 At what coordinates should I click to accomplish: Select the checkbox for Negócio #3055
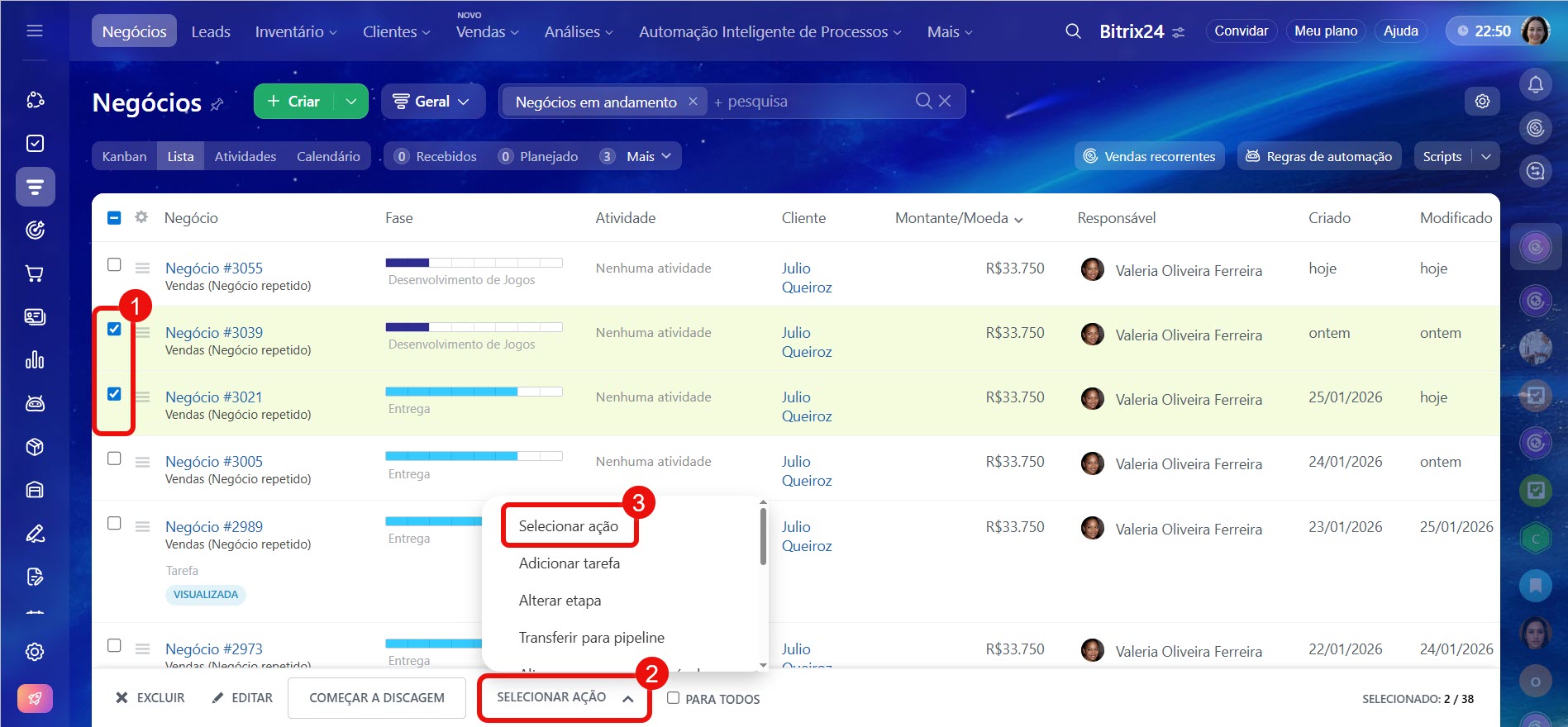114,264
